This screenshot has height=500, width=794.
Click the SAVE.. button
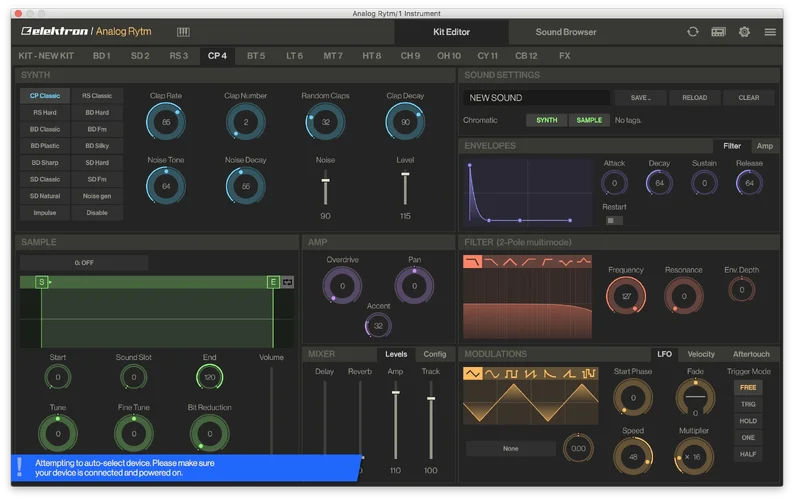641,98
